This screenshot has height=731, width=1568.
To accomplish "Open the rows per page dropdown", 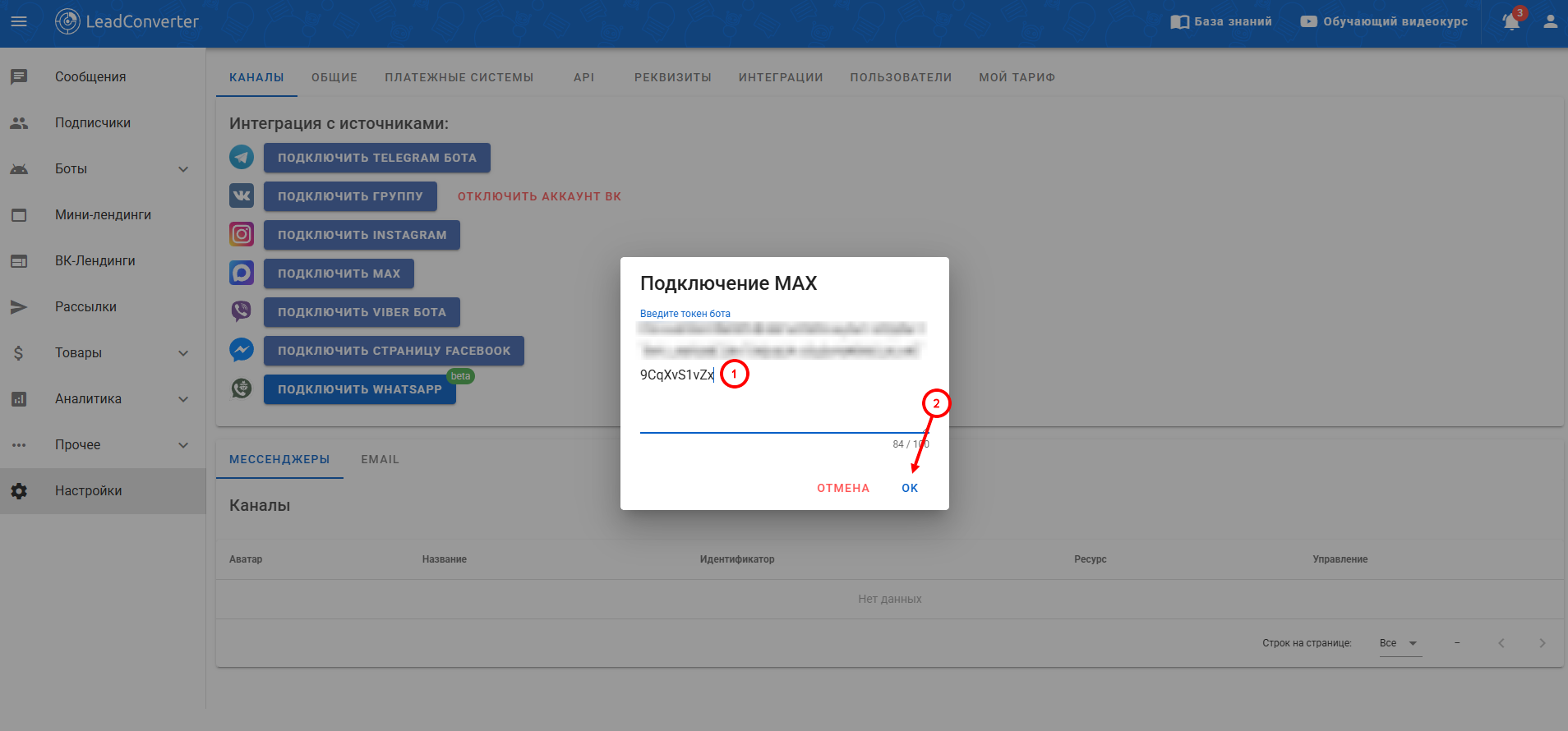I will pyautogui.click(x=1400, y=643).
